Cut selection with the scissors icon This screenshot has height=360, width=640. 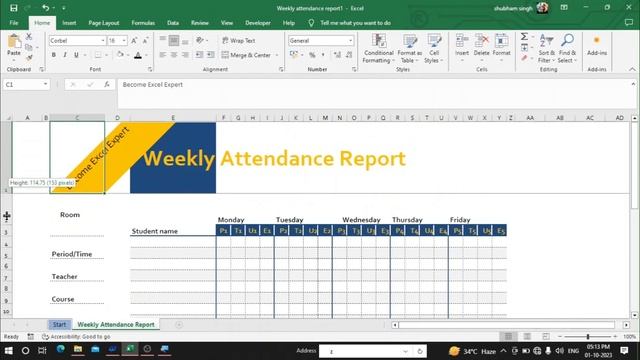[x=29, y=36]
